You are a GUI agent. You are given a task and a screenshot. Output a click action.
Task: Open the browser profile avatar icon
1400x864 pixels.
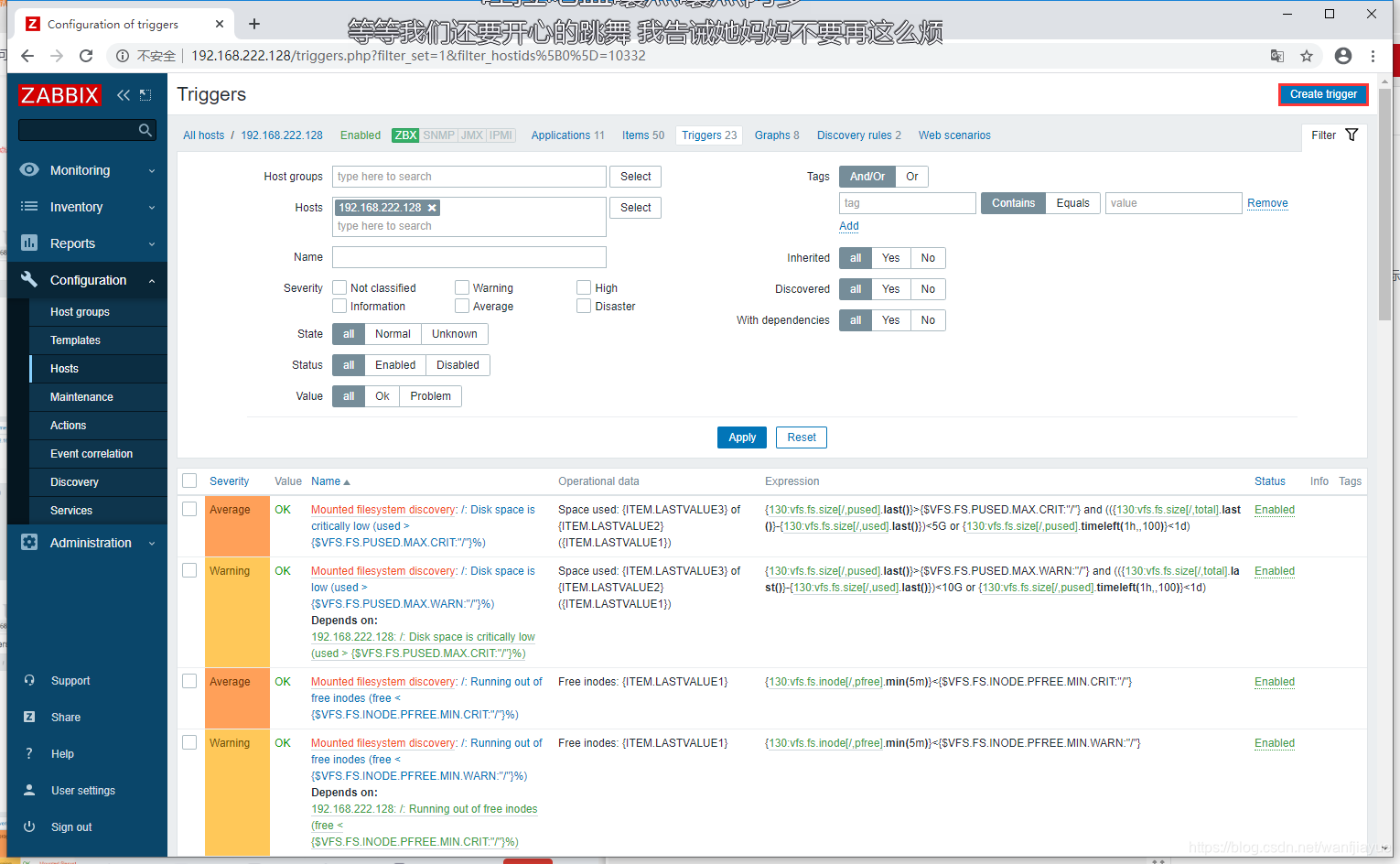pos(1343,56)
